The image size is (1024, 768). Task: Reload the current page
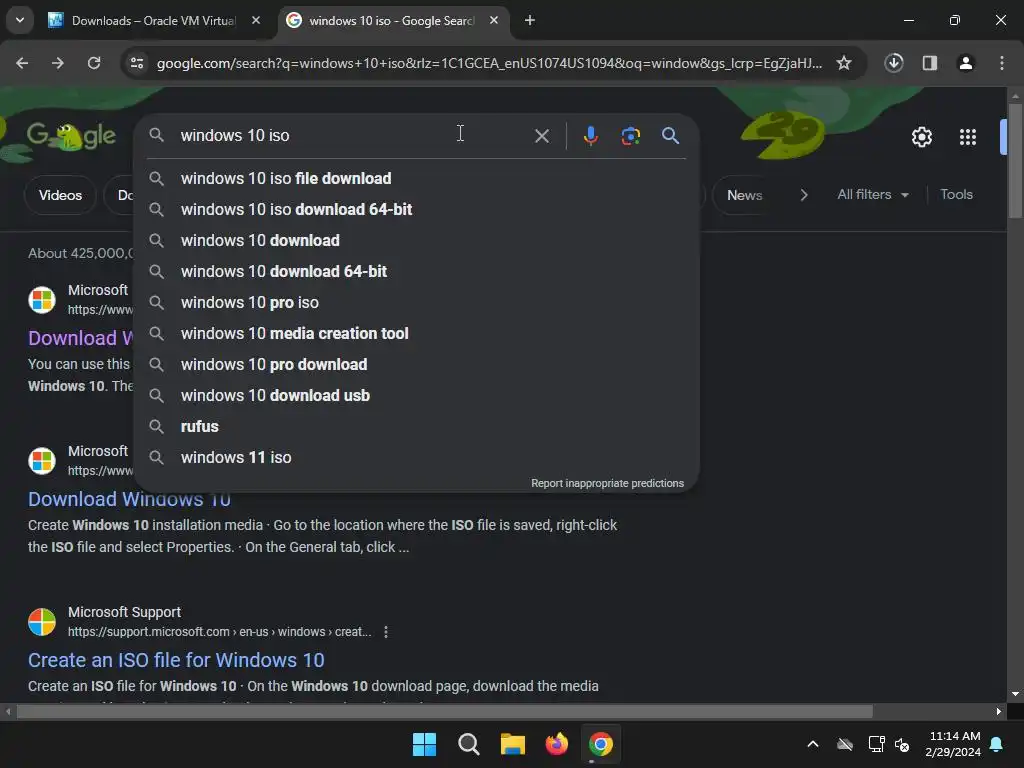click(94, 63)
